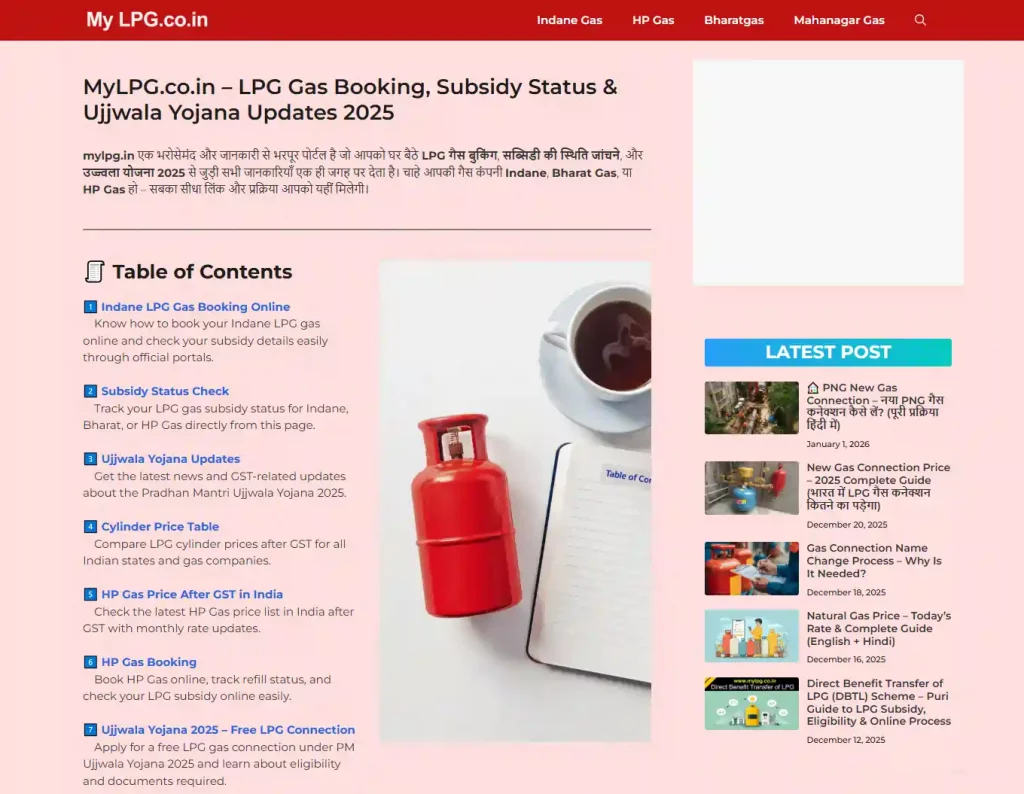
Task: Open the HP Gas Price After GST link
Action: pyautogui.click(x=192, y=594)
